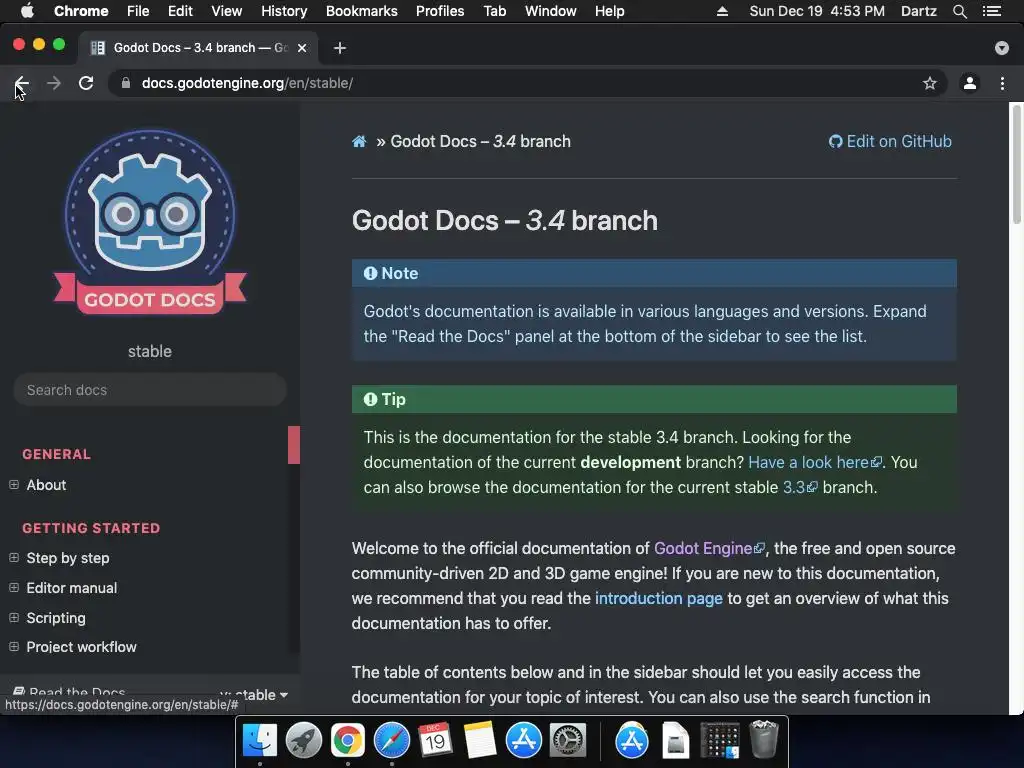Viewport: 1024px width, 768px height.
Task: Expand the Project workflow section
Action: click(x=14, y=647)
